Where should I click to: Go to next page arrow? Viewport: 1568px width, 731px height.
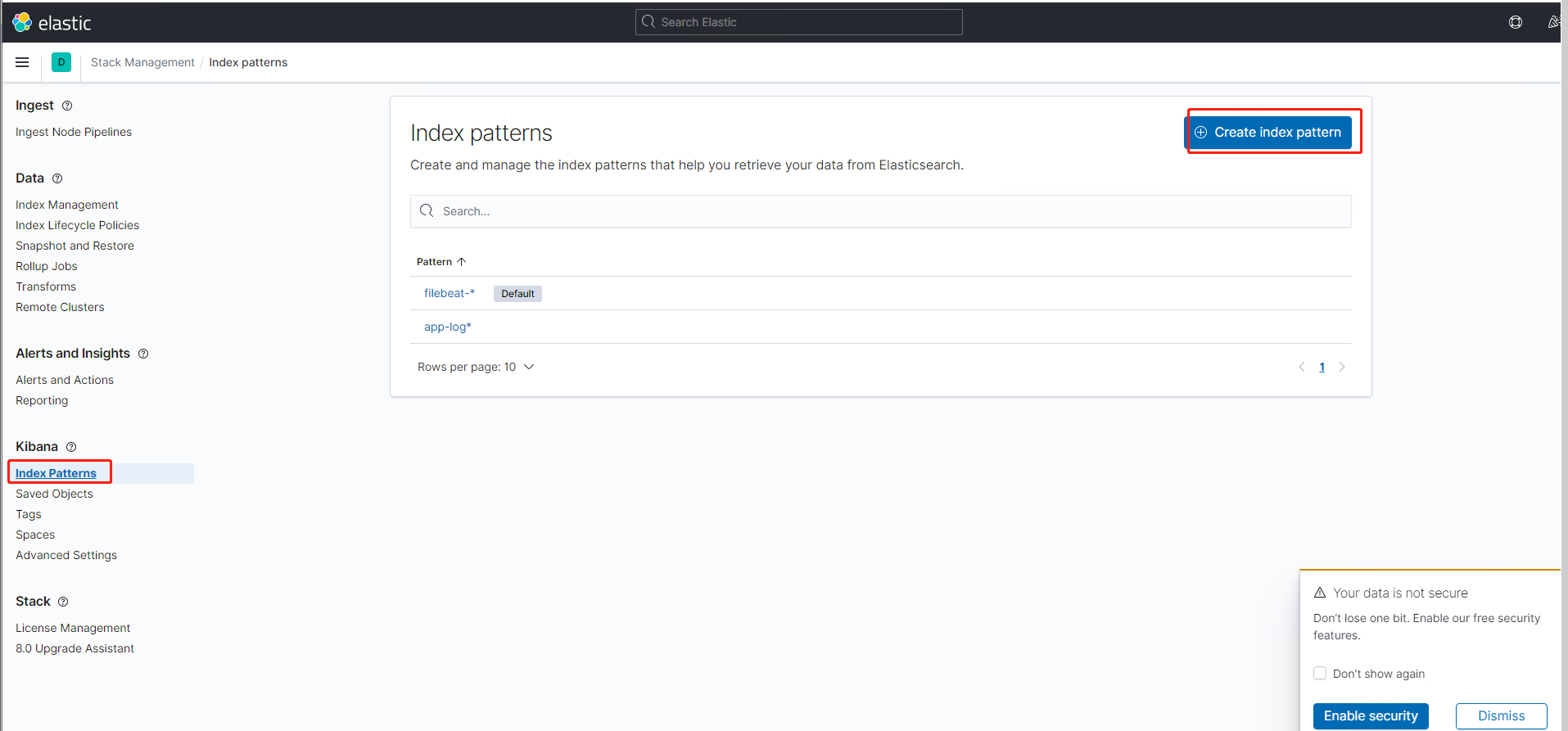(1342, 367)
